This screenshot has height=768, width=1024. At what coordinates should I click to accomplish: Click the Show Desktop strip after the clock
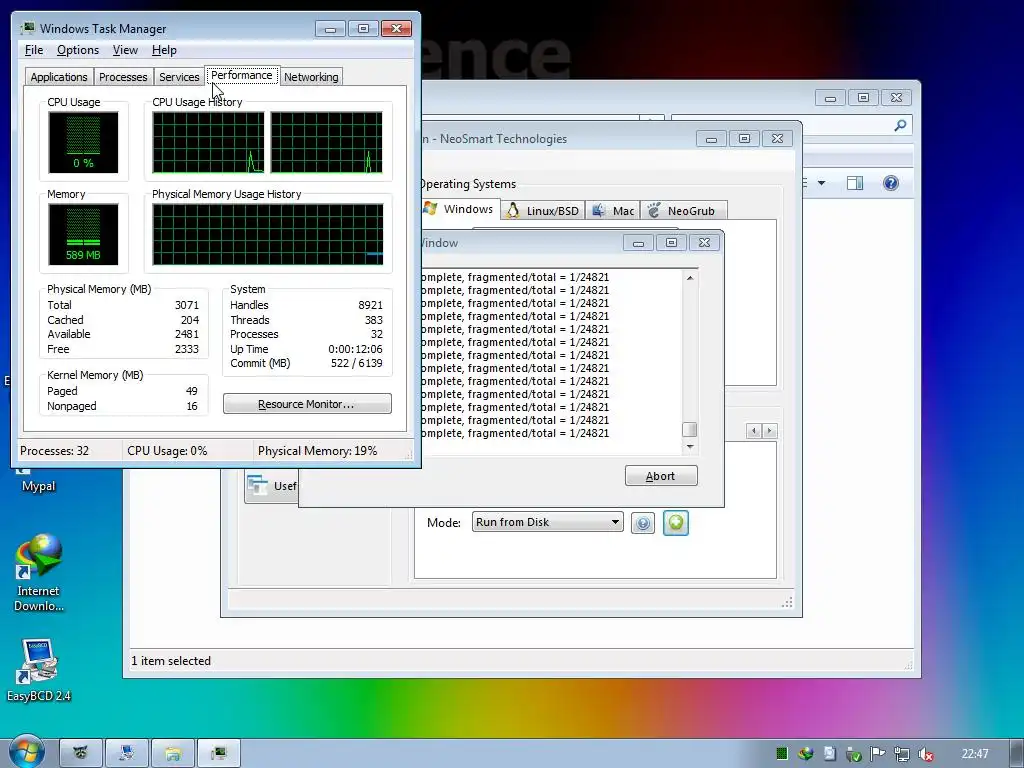pos(1017,754)
